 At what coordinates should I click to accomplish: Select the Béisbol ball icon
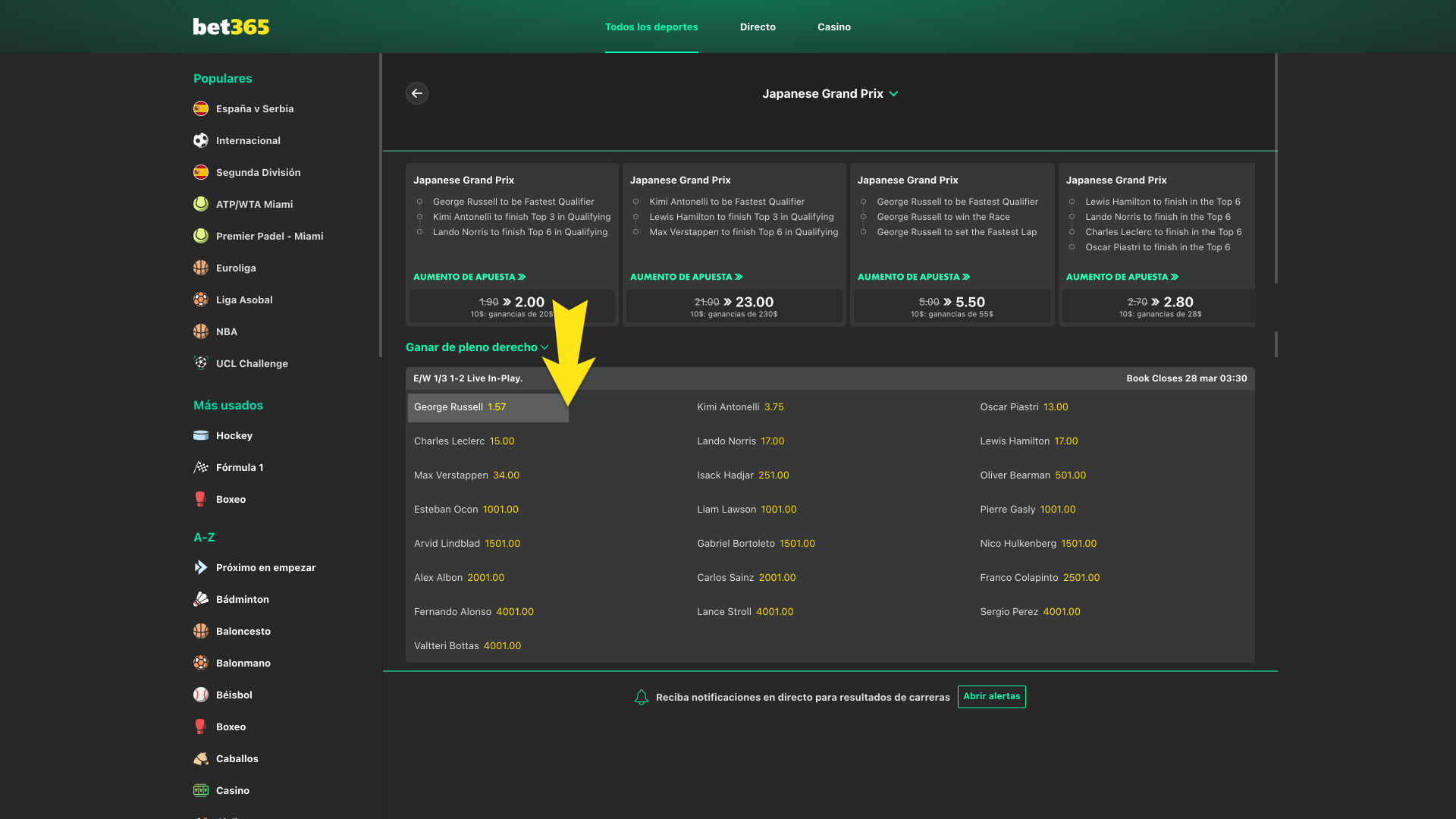201,695
